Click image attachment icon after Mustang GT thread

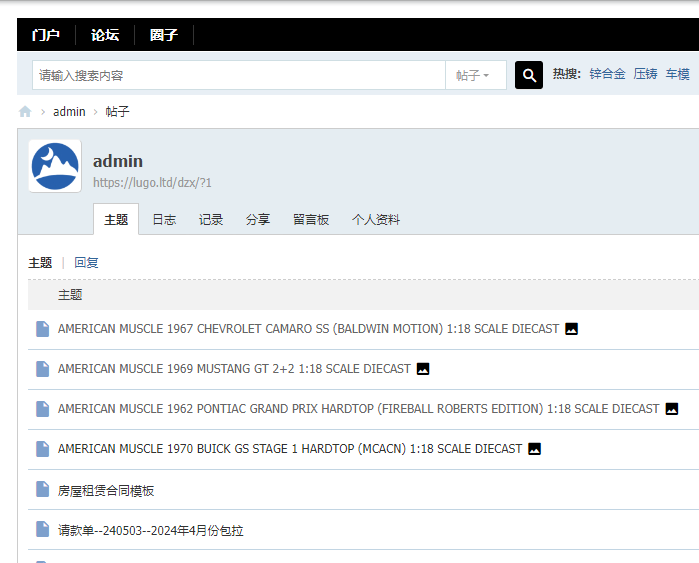click(x=423, y=369)
